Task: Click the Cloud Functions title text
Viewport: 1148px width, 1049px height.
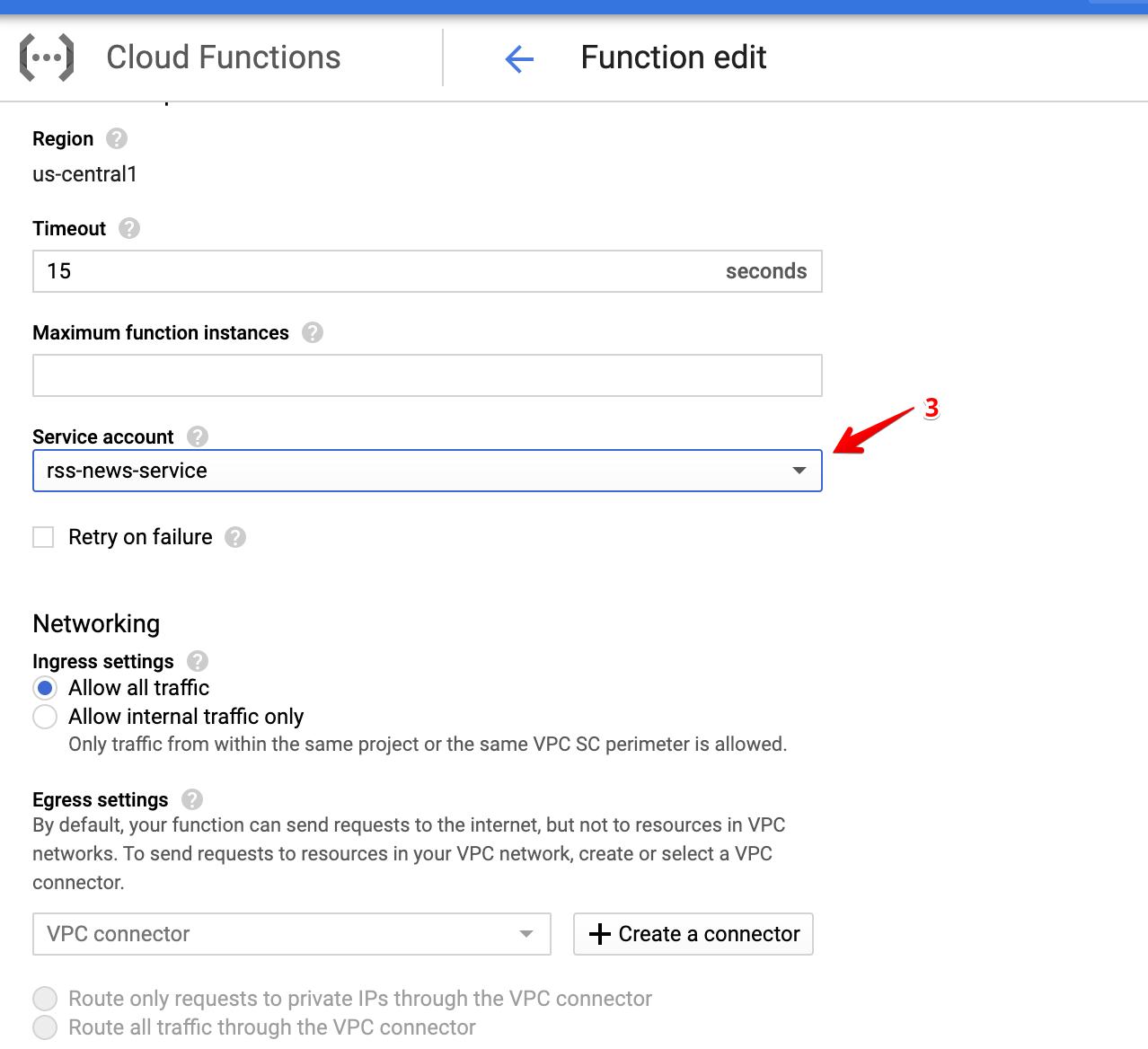Action: (x=224, y=57)
